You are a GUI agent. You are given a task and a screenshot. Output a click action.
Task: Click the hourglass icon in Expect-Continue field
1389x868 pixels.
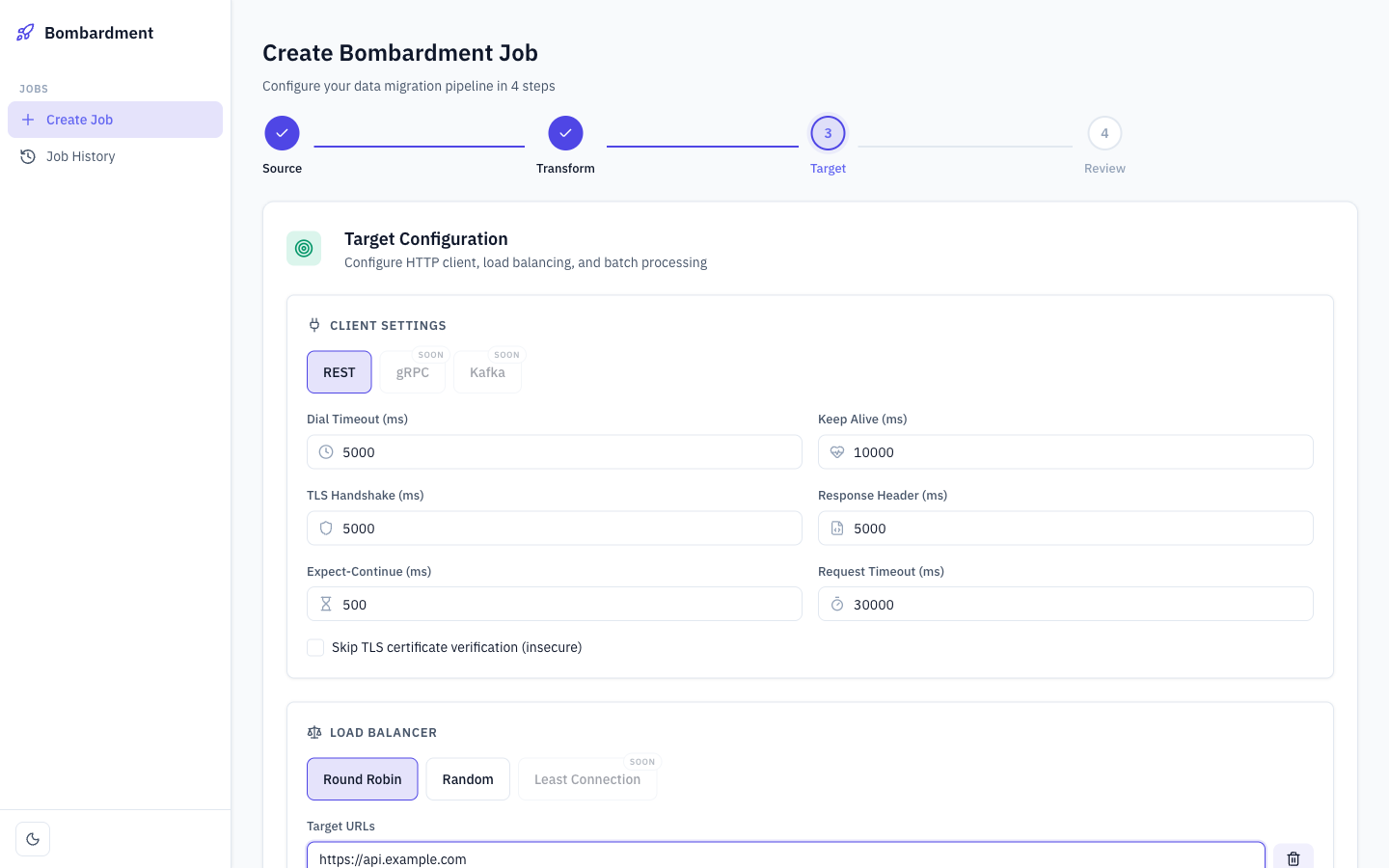coord(326,604)
